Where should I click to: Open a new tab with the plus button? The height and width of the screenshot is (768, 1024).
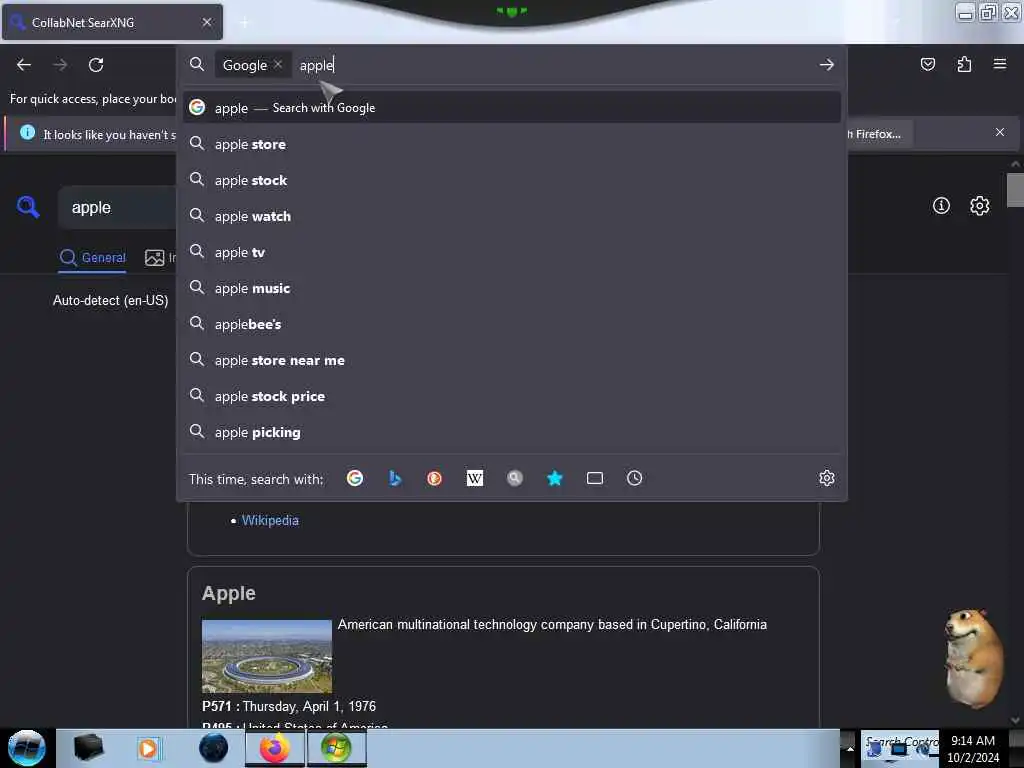(244, 23)
